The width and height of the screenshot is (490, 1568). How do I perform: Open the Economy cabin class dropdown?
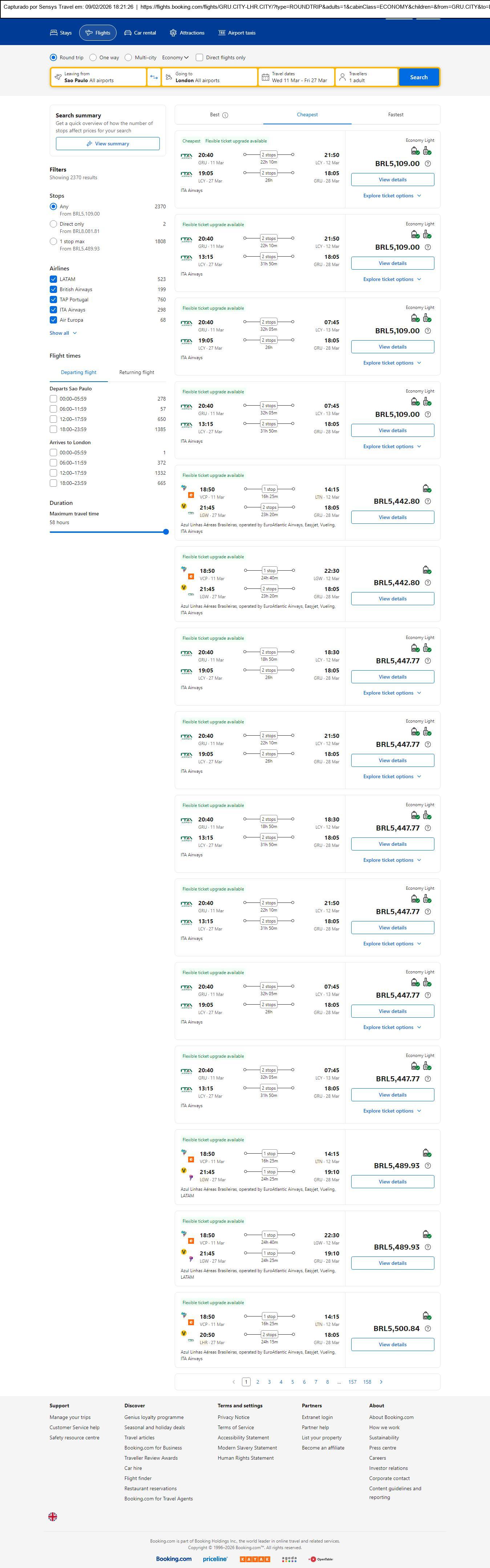point(175,58)
